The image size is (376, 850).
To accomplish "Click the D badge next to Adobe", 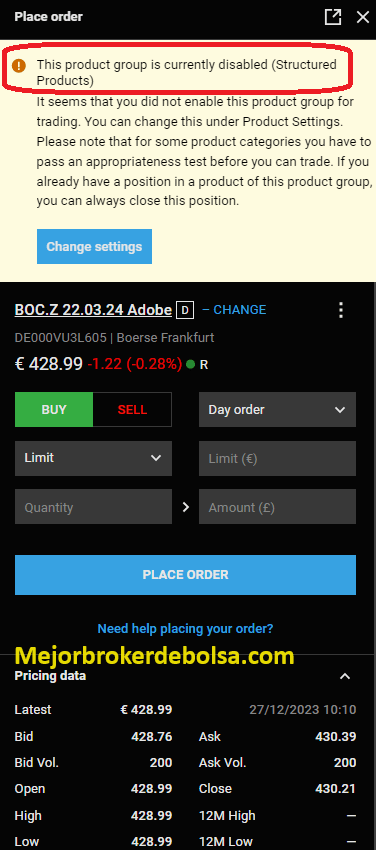I will tap(185, 310).
